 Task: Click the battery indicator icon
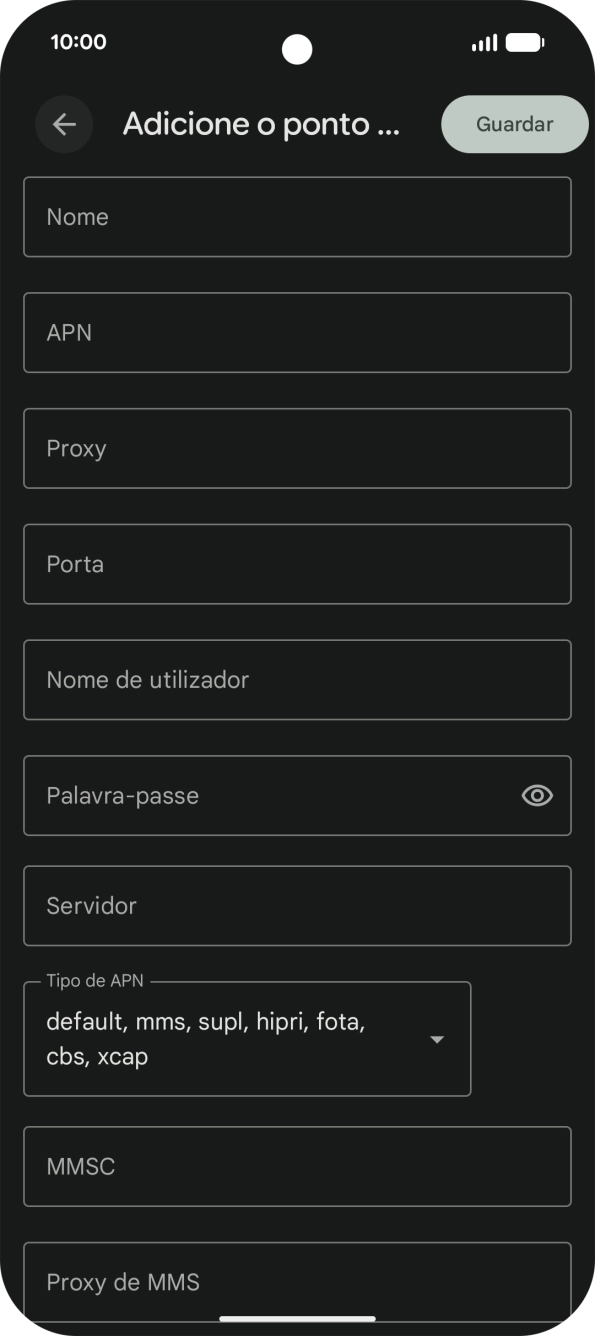point(526,42)
